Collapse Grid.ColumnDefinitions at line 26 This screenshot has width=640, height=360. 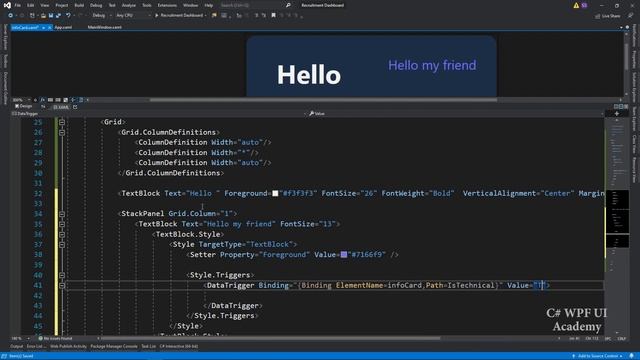[x=62, y=132]
